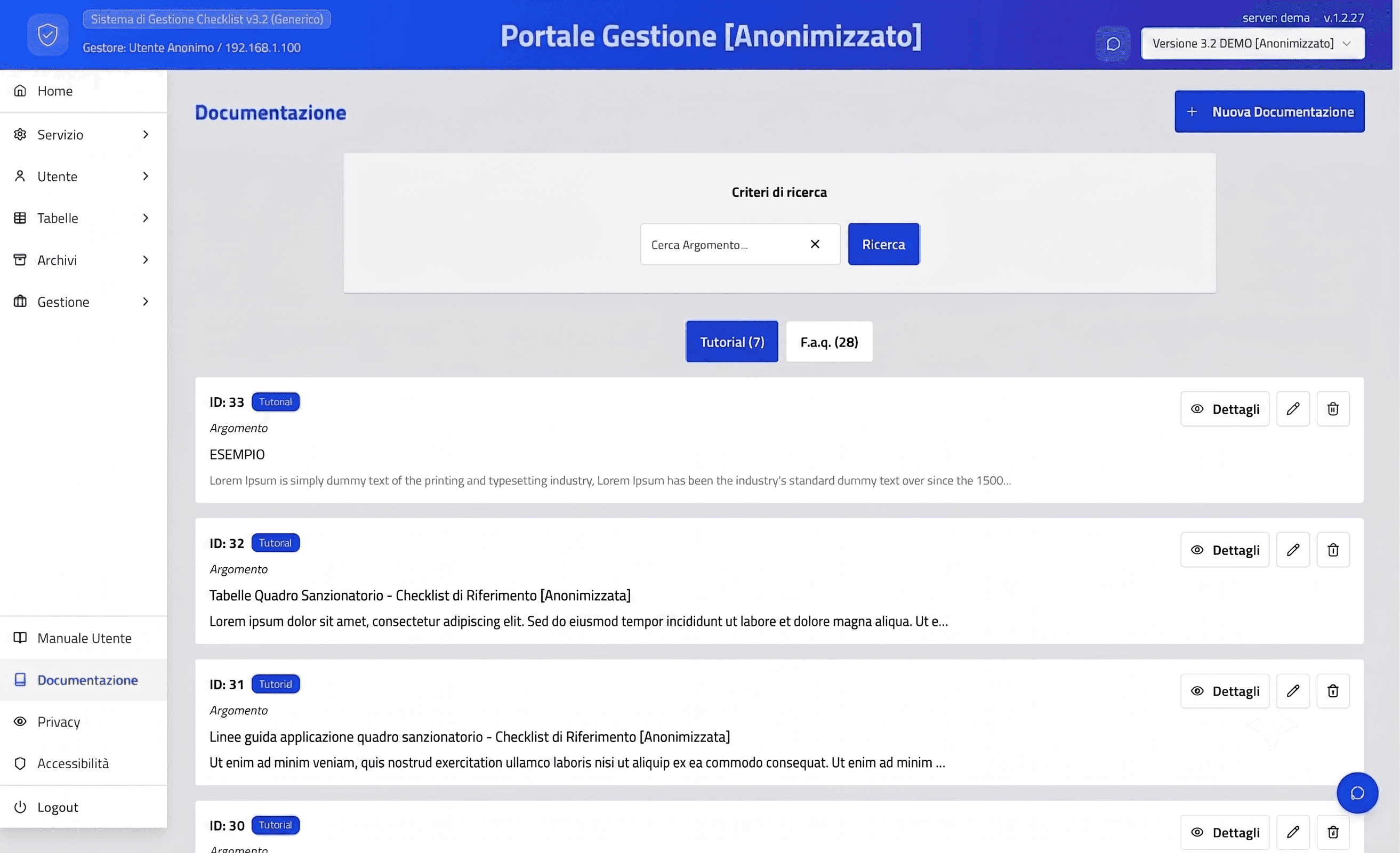Delete entry ID 33 with trash icon
The image size is (1400, 853).
[x=1333, y=408]
